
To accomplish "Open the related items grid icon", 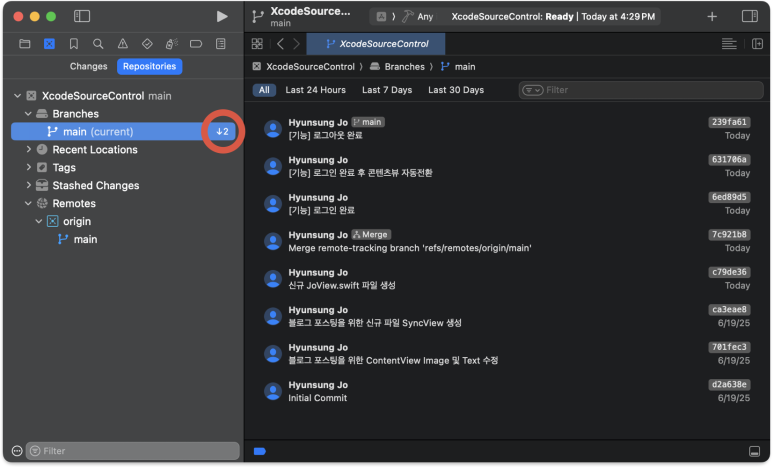I will 257,44.
